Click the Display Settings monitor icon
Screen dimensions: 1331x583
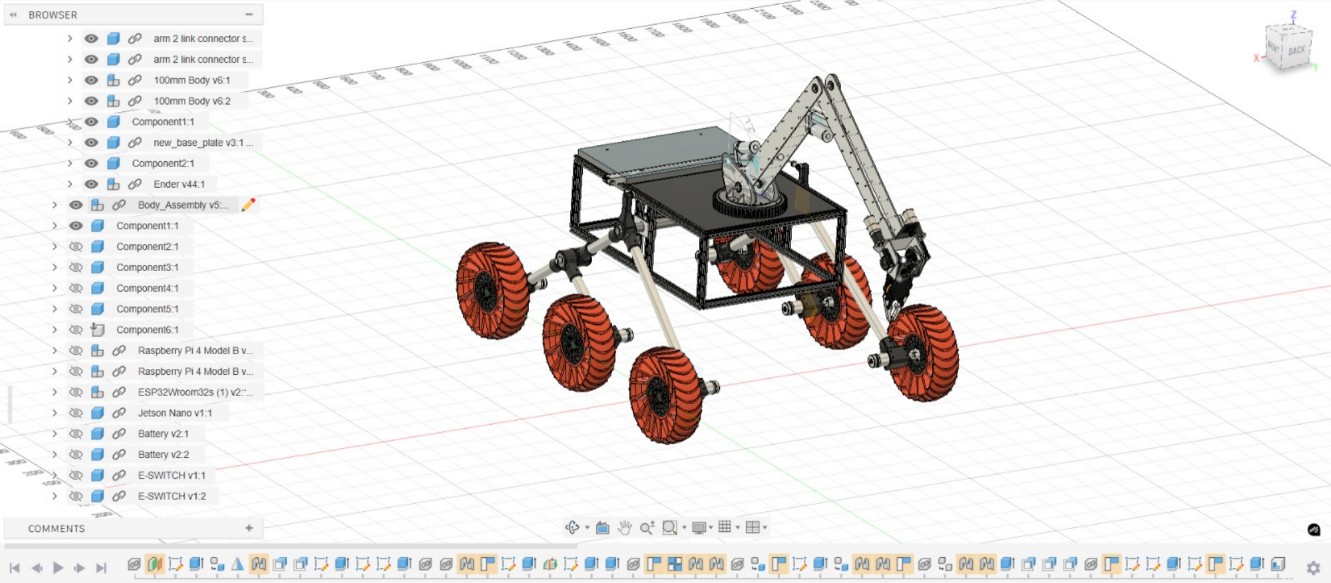point(699,527)
